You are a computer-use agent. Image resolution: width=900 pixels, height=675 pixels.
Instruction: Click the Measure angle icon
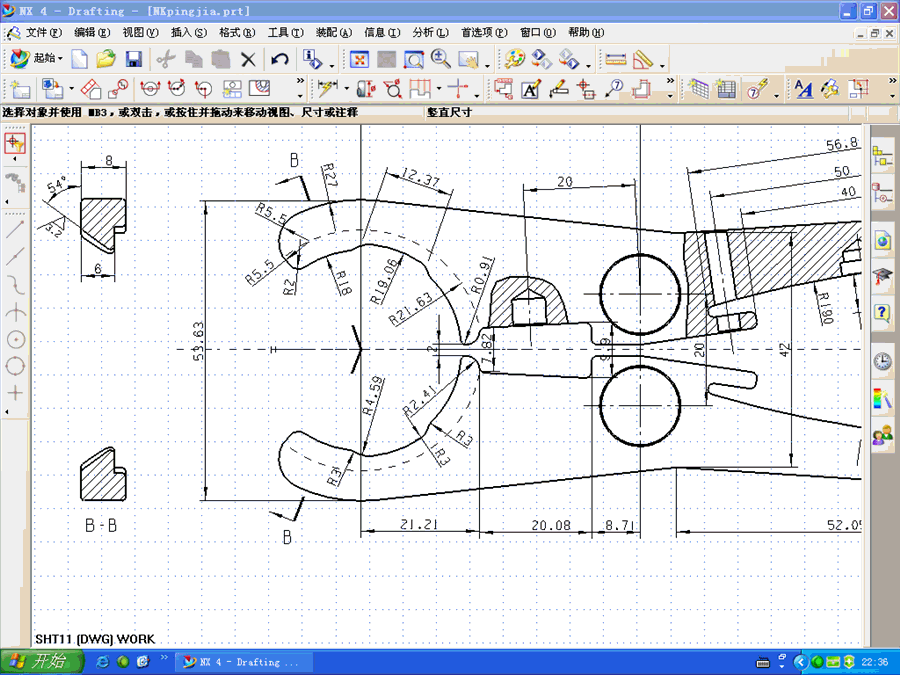click(643, 59)
